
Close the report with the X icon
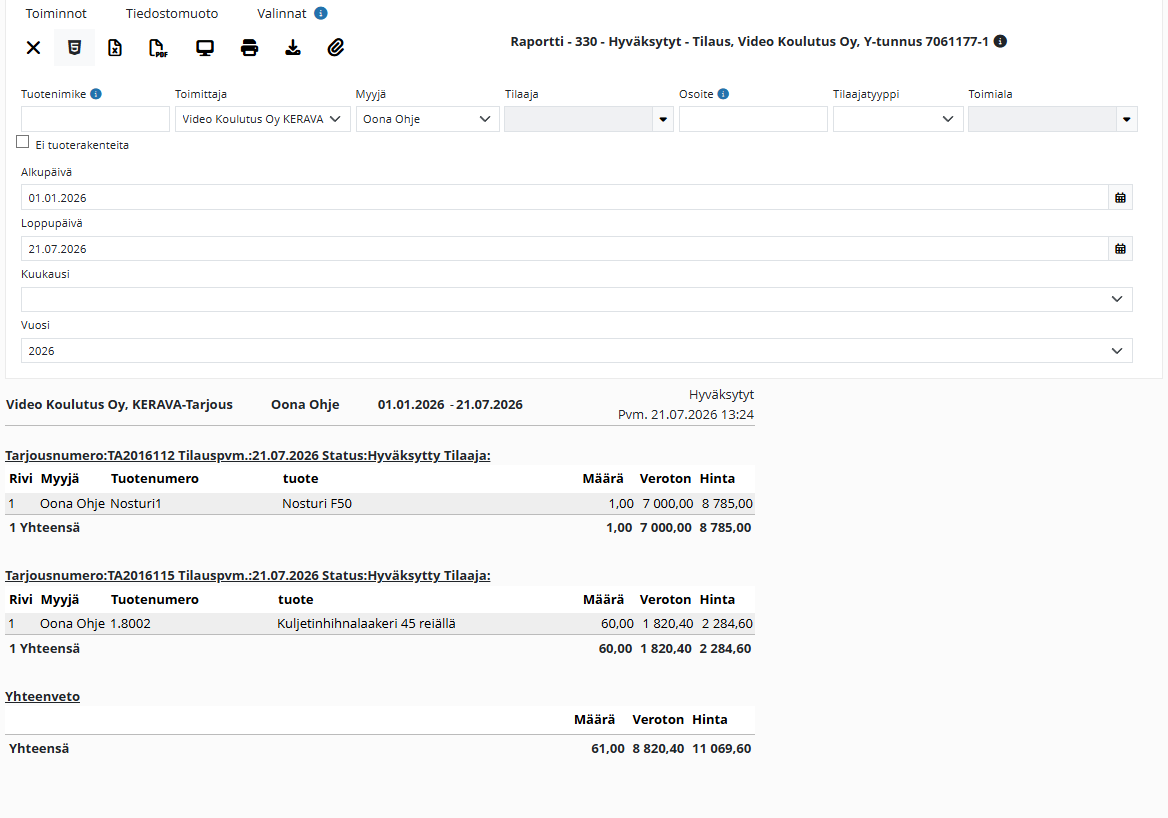point(34,48)
